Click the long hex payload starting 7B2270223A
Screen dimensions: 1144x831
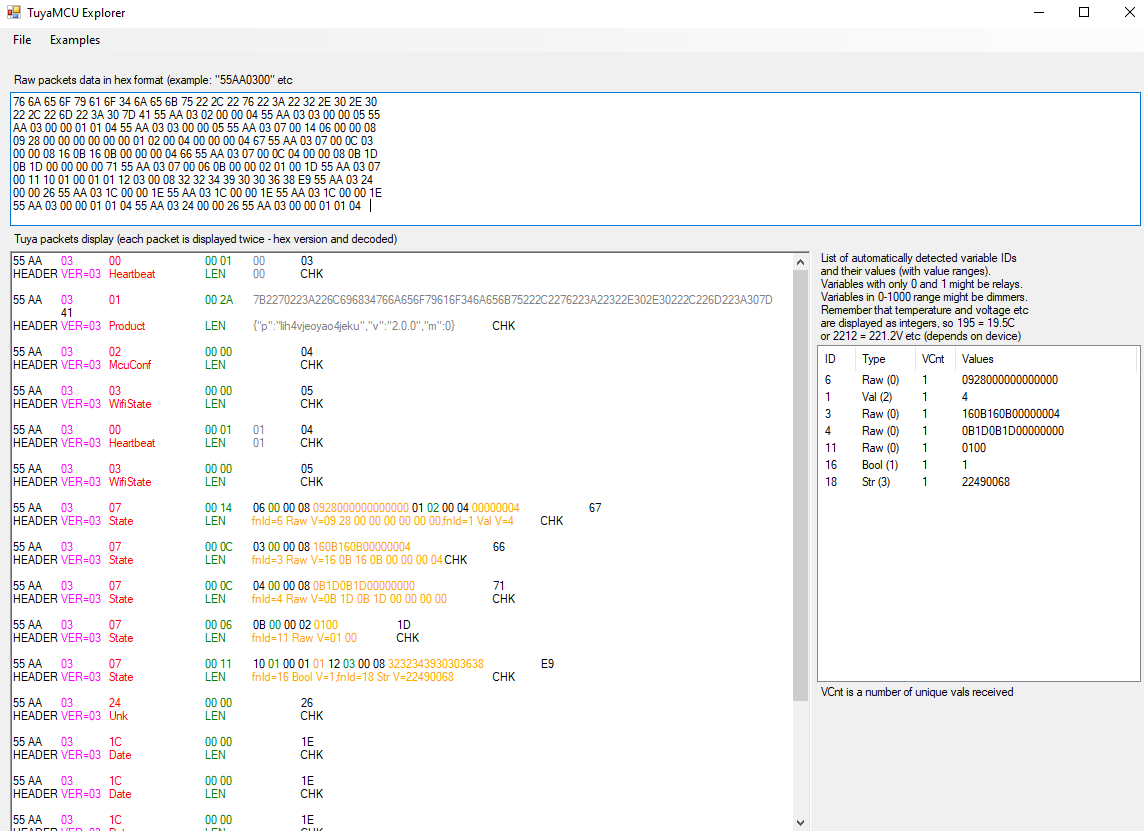[x=512, y=300]
